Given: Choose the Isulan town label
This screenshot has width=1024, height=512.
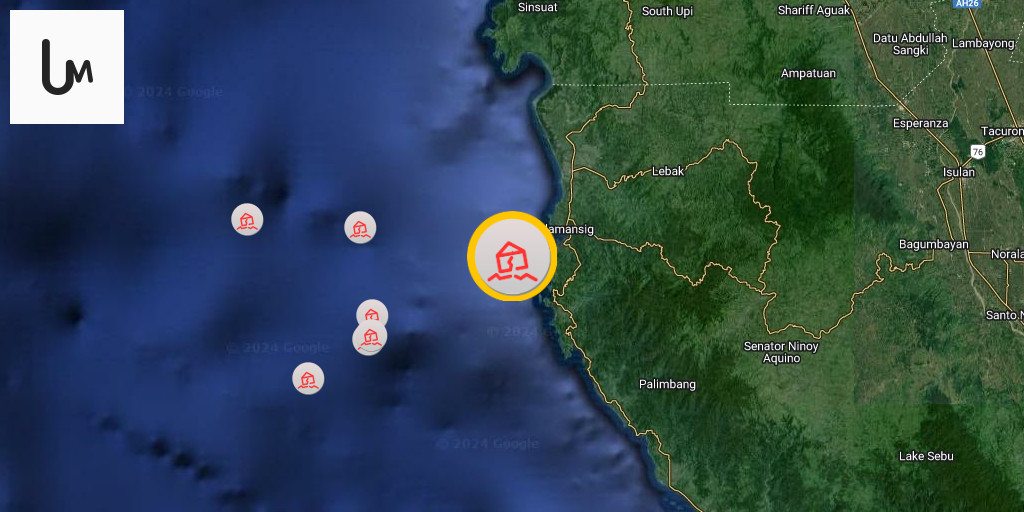Looking at the screenshot, I should [x=959, y=172].
